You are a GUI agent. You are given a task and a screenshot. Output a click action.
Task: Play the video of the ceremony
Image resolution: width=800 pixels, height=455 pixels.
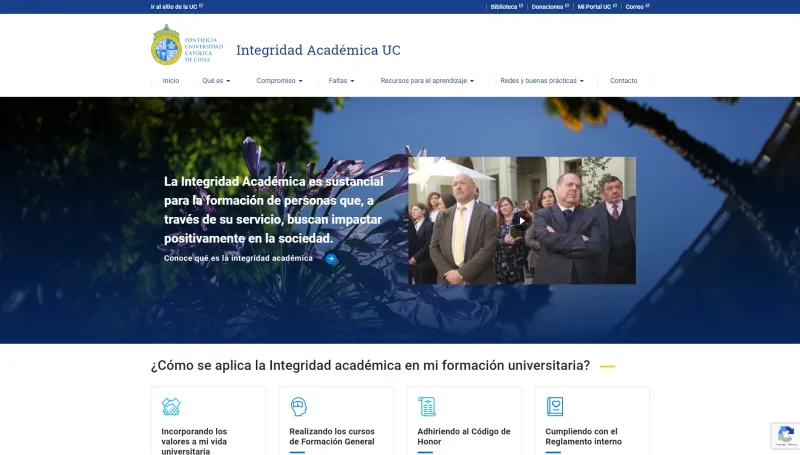click(x=521, y=221)
